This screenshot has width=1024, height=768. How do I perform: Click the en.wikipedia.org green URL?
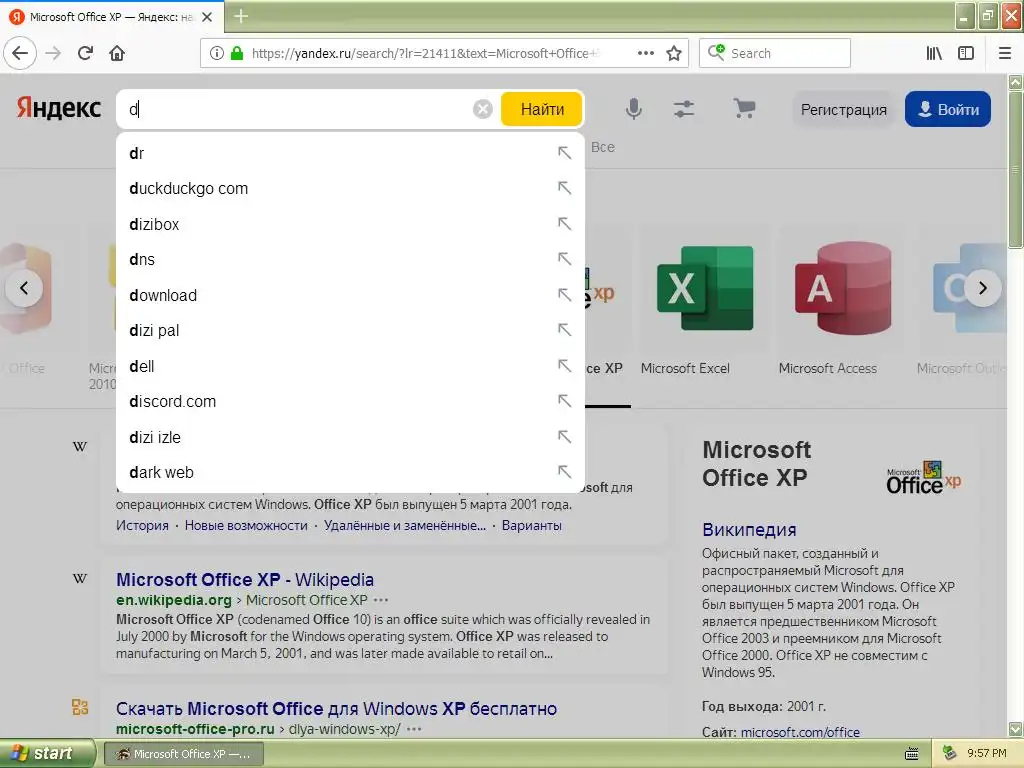click(x=174, y=600)
